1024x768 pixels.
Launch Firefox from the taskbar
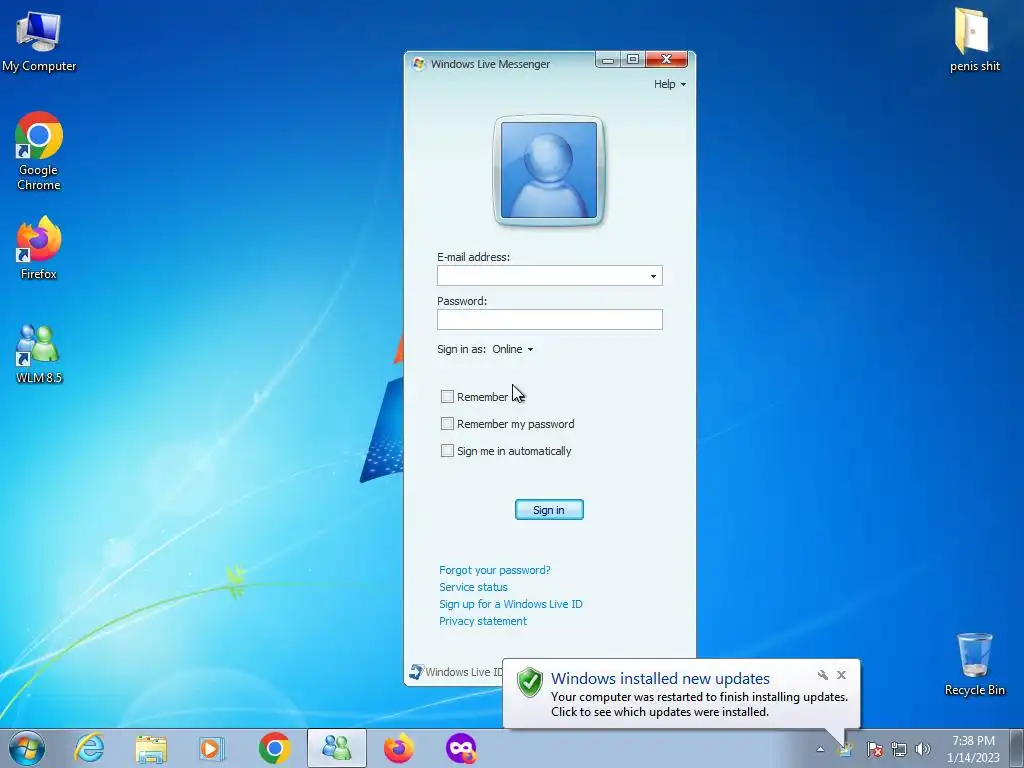tap(398, 748)
